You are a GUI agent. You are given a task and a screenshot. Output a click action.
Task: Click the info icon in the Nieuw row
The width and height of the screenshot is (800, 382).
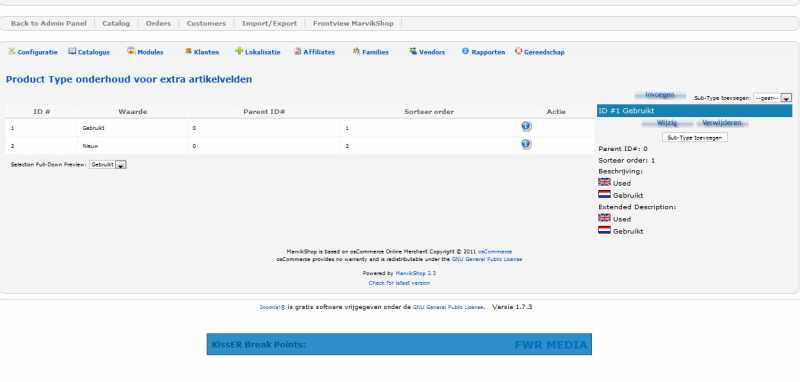pos(526,144)
